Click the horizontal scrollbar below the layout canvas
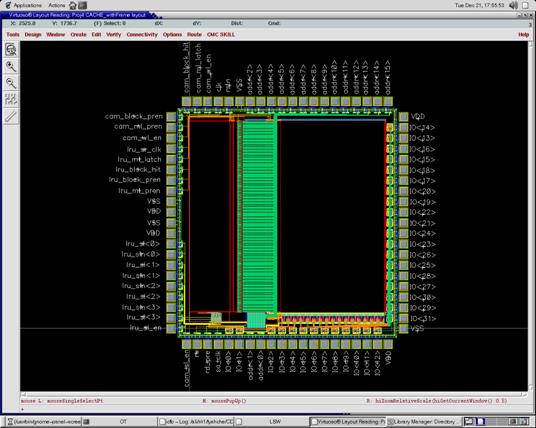Screen dimensions: 536x428 [274, 394]
